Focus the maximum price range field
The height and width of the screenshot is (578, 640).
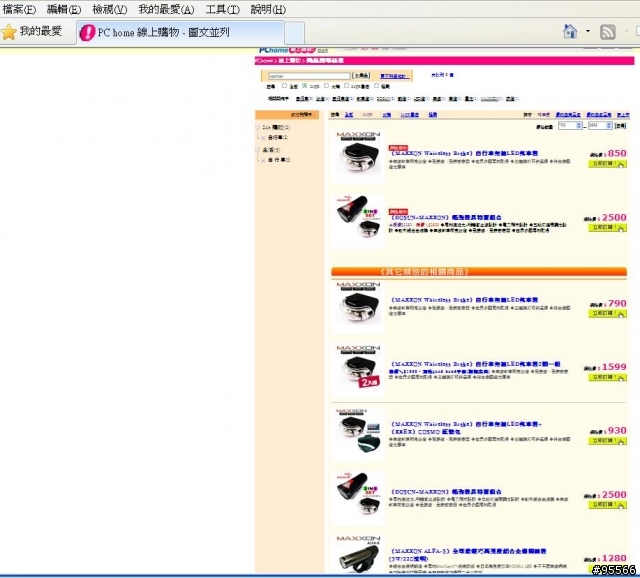597,126
